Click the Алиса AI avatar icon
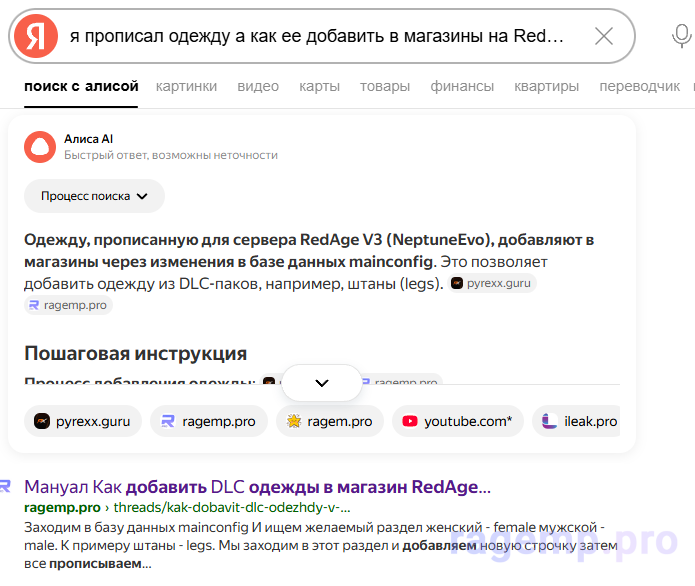 click(40, 147)
